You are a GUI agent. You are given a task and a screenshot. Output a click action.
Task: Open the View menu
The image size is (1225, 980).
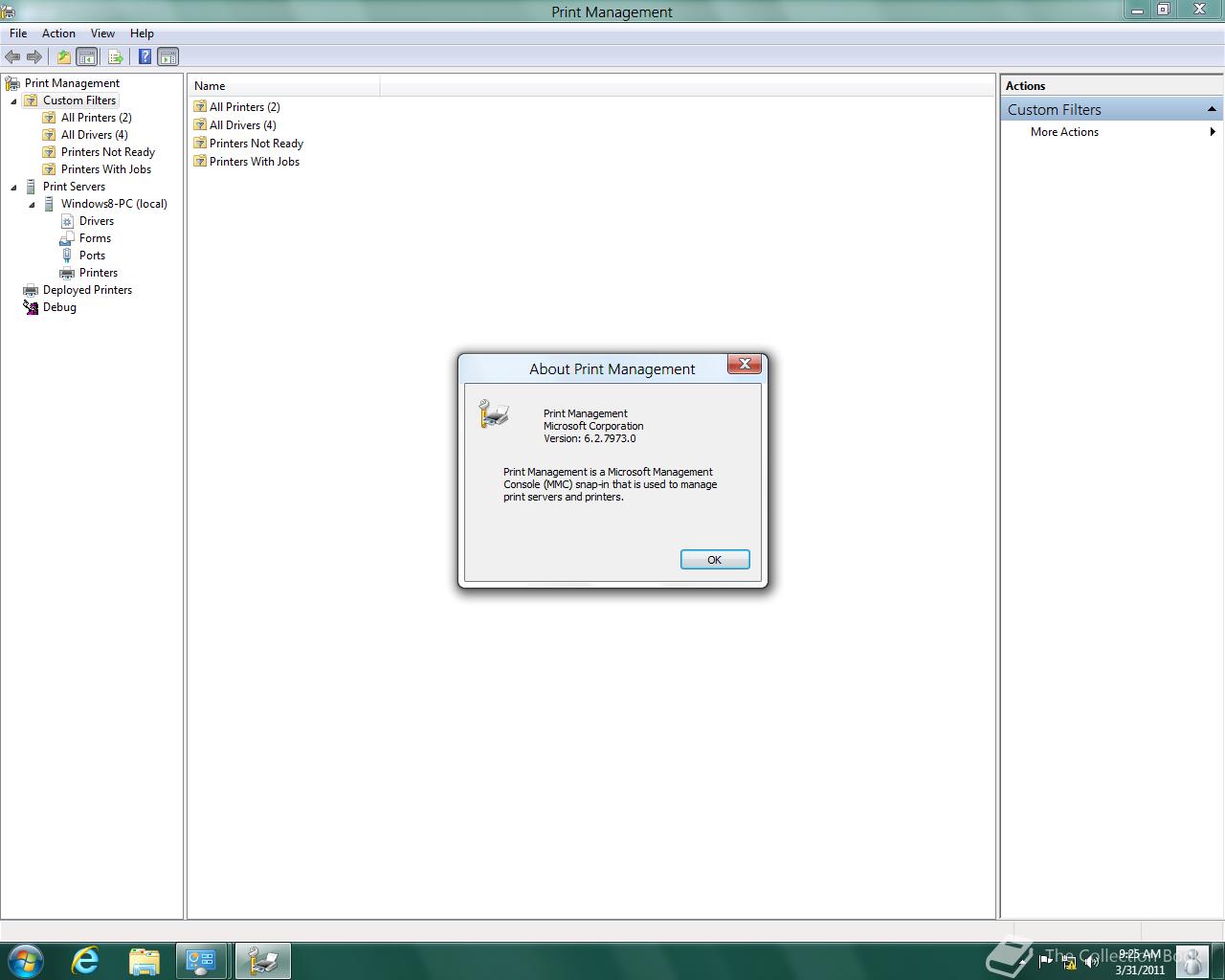102,33
